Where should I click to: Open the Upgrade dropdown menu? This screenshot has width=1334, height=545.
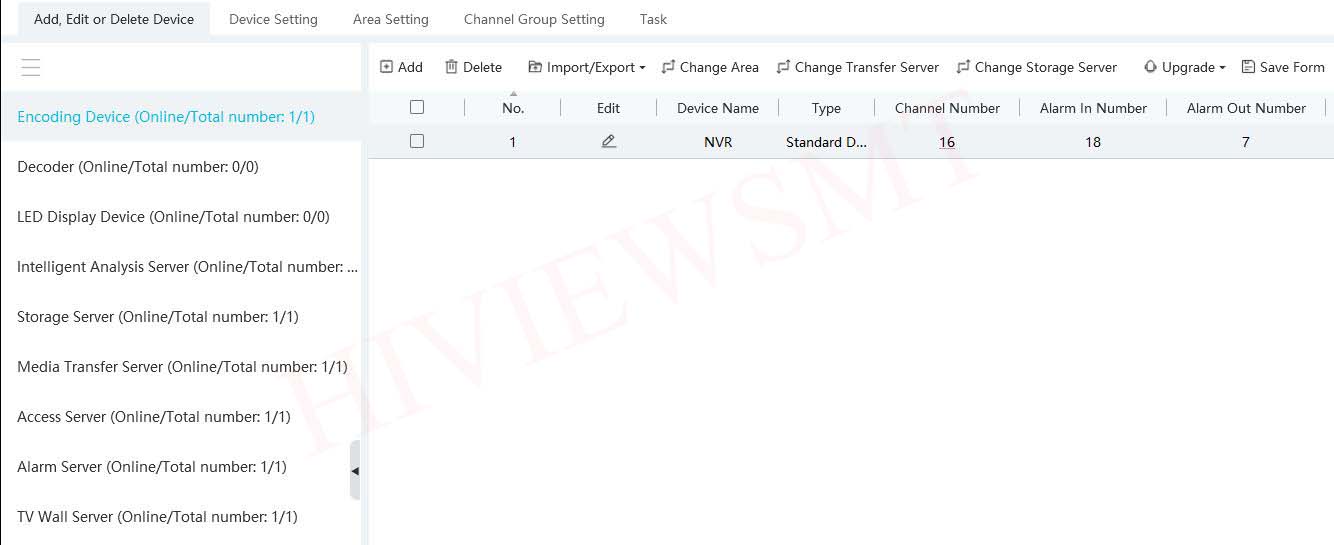click(1185, 67)
